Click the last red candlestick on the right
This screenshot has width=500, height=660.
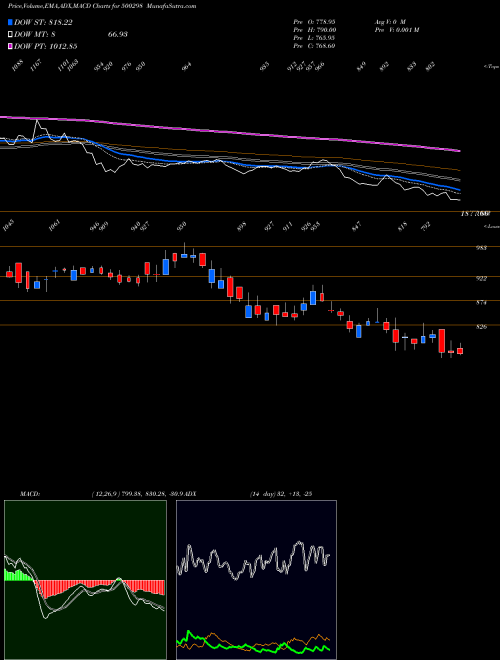coord(460,351)
